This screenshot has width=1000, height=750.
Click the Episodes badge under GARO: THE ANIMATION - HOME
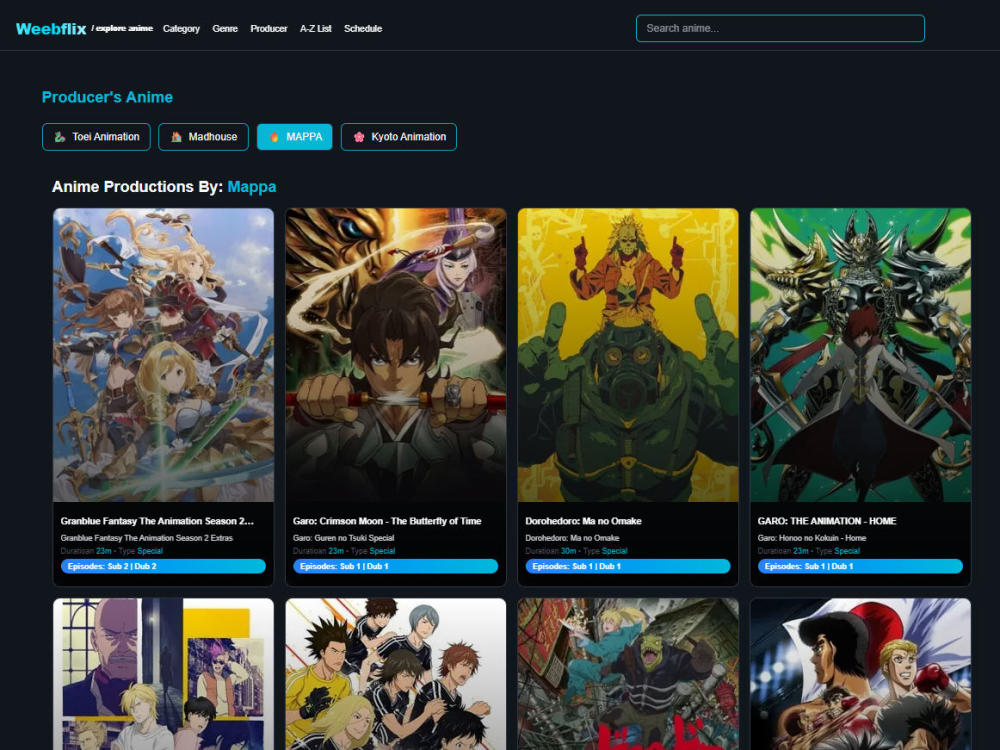point(860,566)
